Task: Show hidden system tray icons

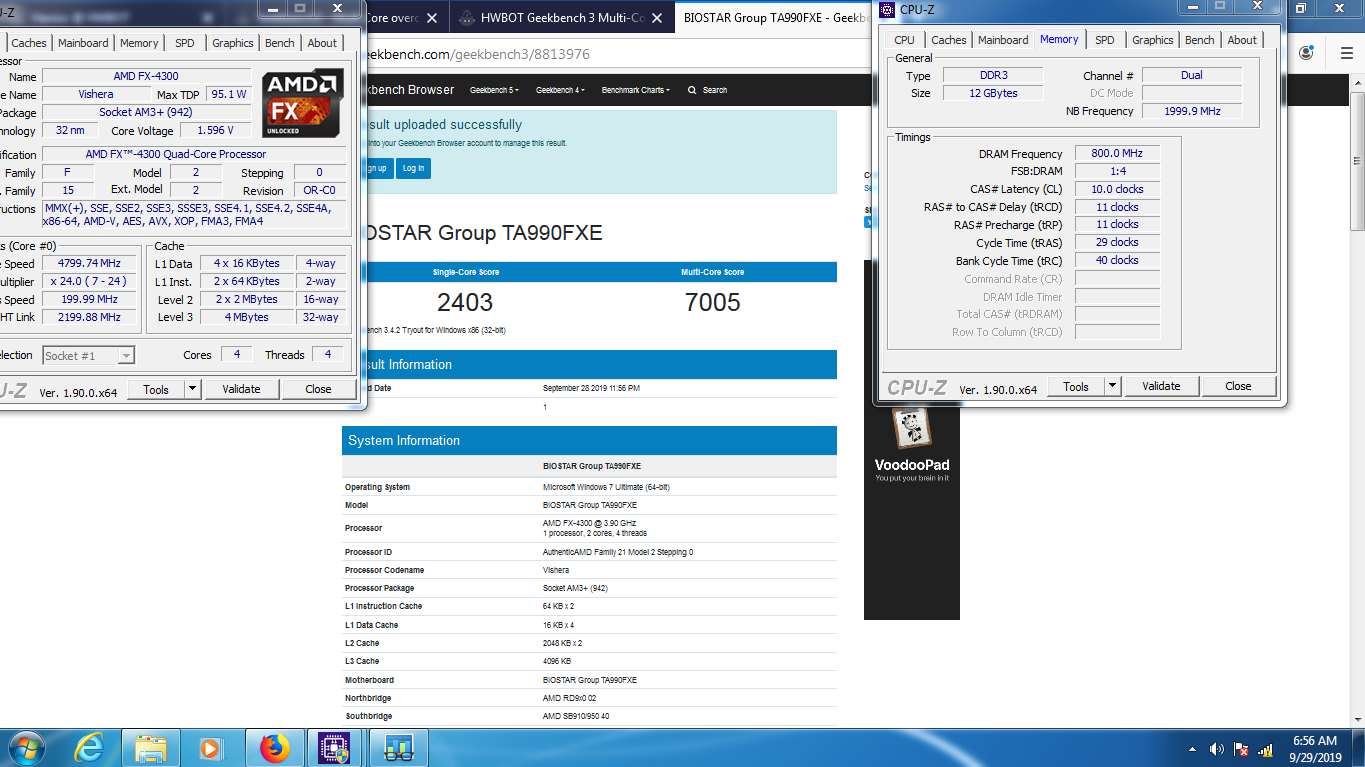Action: 1193,749
